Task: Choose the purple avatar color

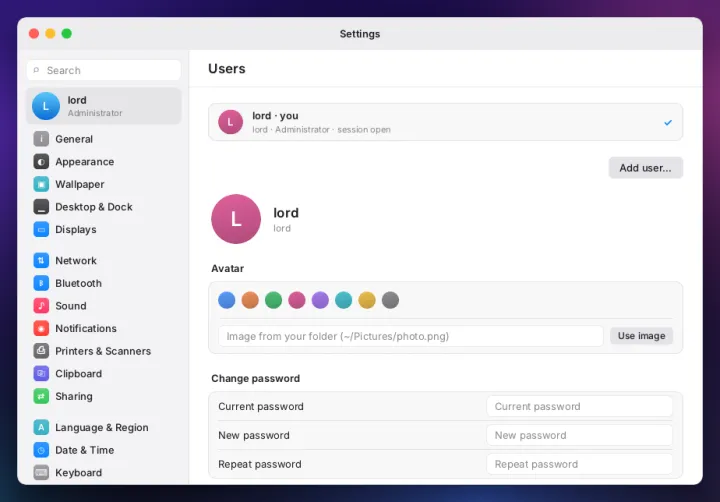Action: point(320,300)
